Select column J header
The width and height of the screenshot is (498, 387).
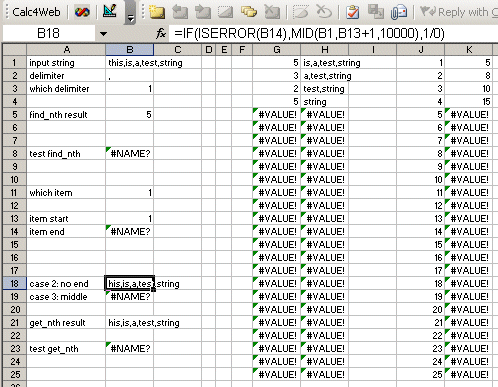(x=421, y=50)
